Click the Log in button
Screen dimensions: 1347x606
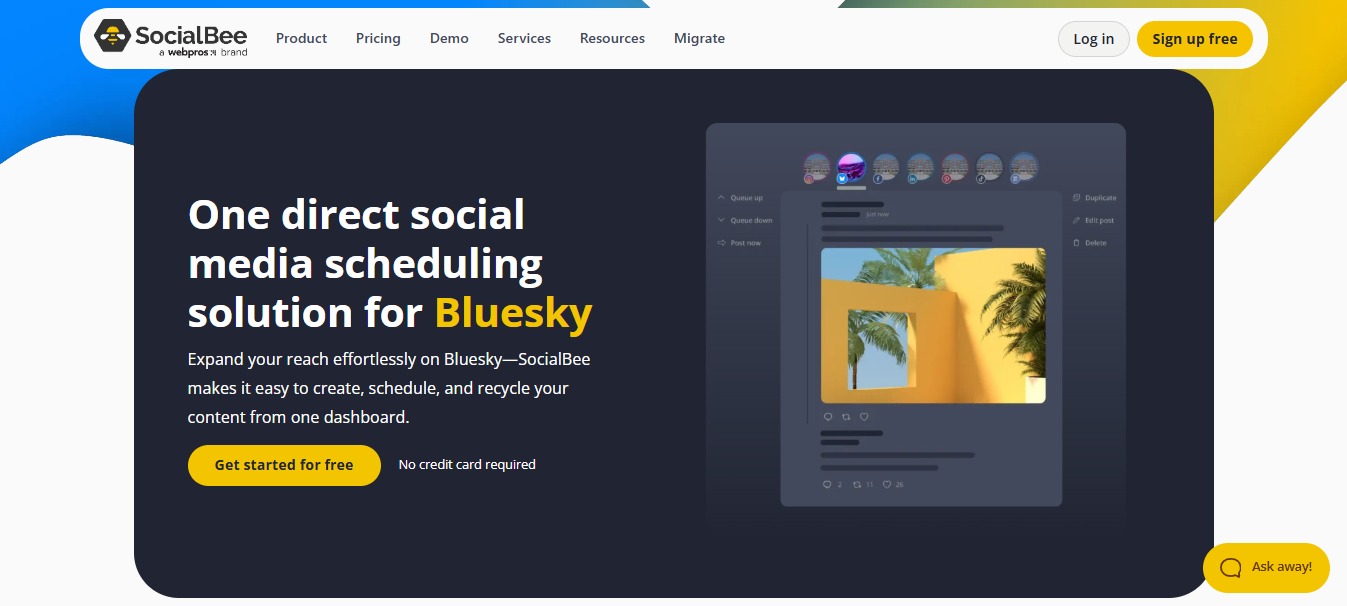coord(1093,38)
